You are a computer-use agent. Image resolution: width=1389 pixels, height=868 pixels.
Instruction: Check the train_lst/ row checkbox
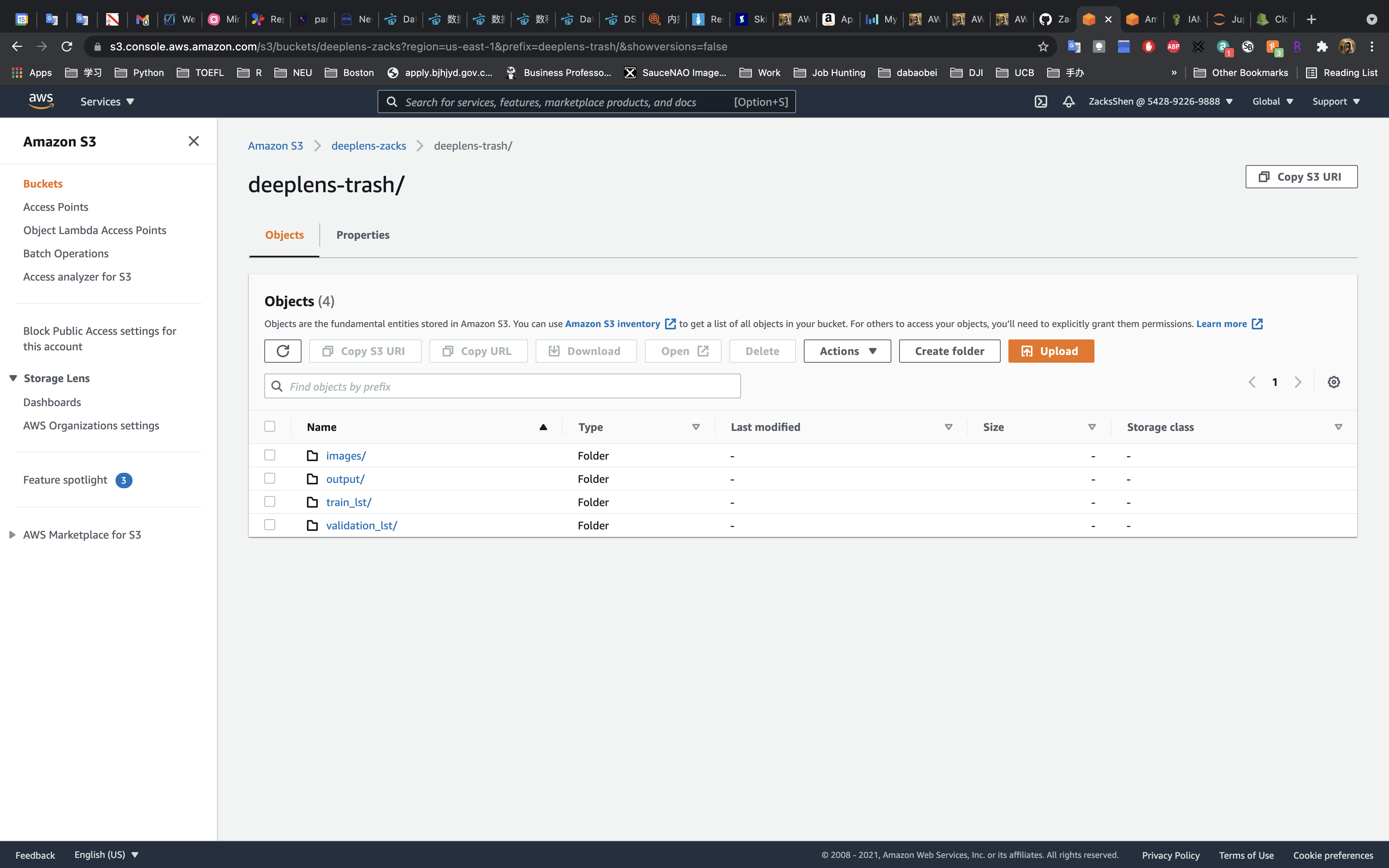tap(270, 502)
